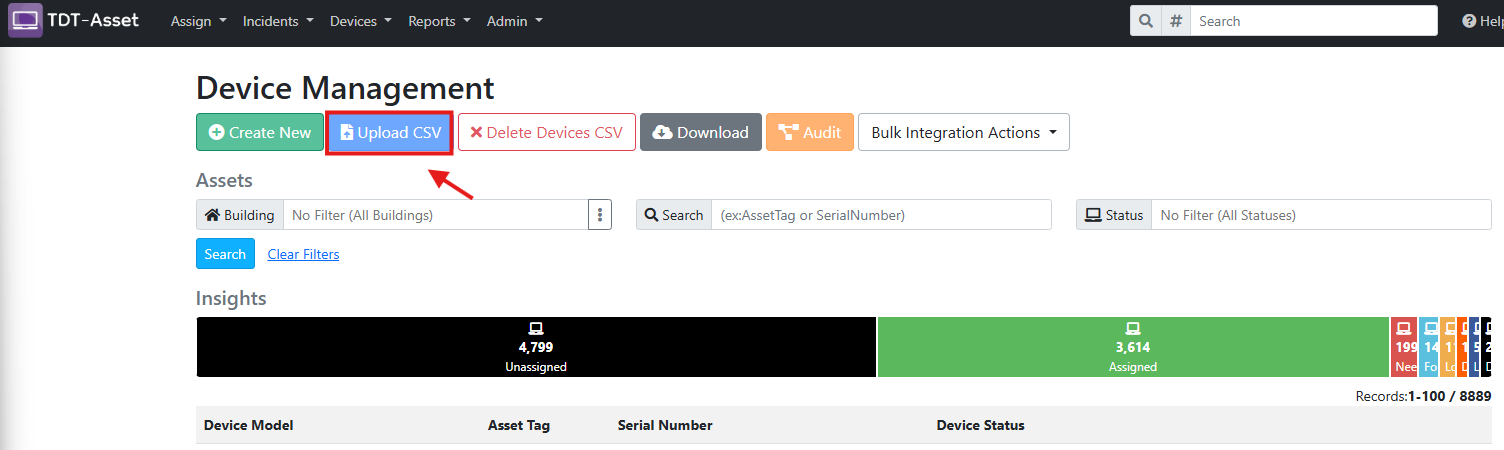This screenshot has height=450, width=1504.
Task: Select the red 199 insights segment
Action: point(1404,347)
